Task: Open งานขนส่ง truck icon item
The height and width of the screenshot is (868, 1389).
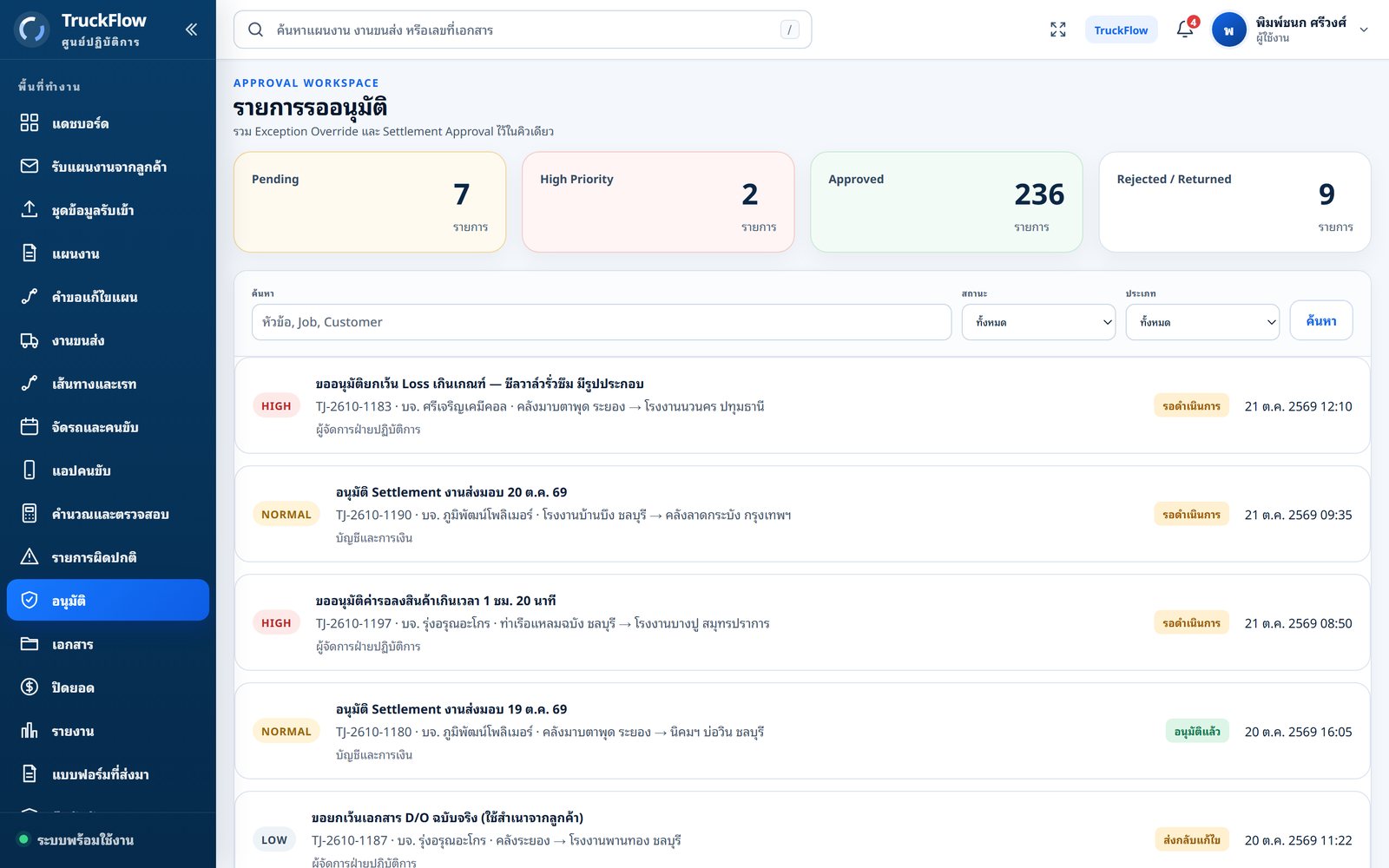Action: point(108,340)
